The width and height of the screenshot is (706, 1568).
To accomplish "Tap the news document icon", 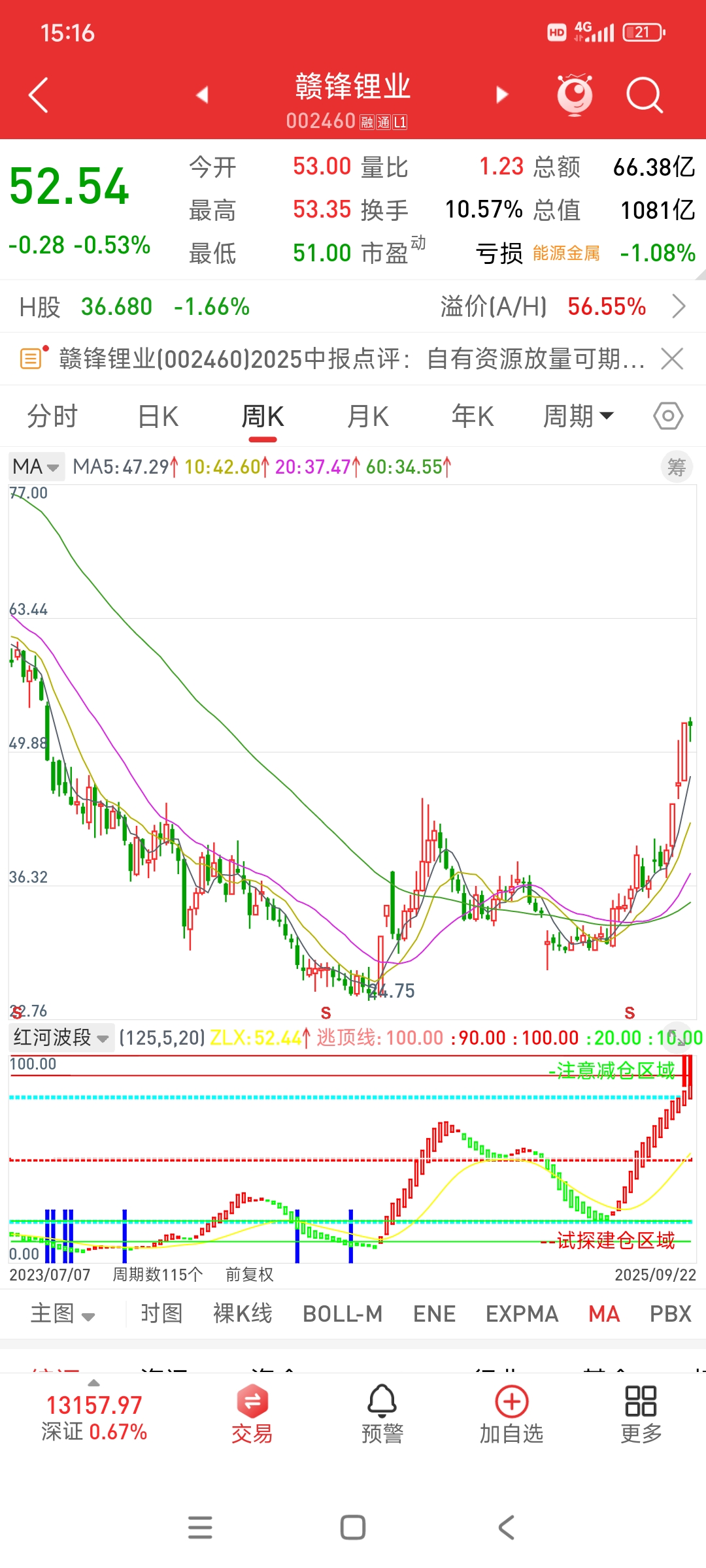I will [32, 358].
